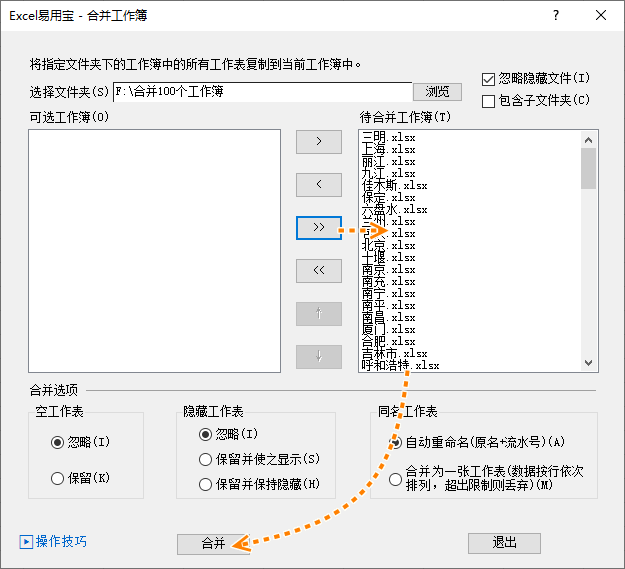Screen dimensions: 625x569
Task: Choose 忽略 radio under 隐藏工作表
Action: (x=205, y=434)
